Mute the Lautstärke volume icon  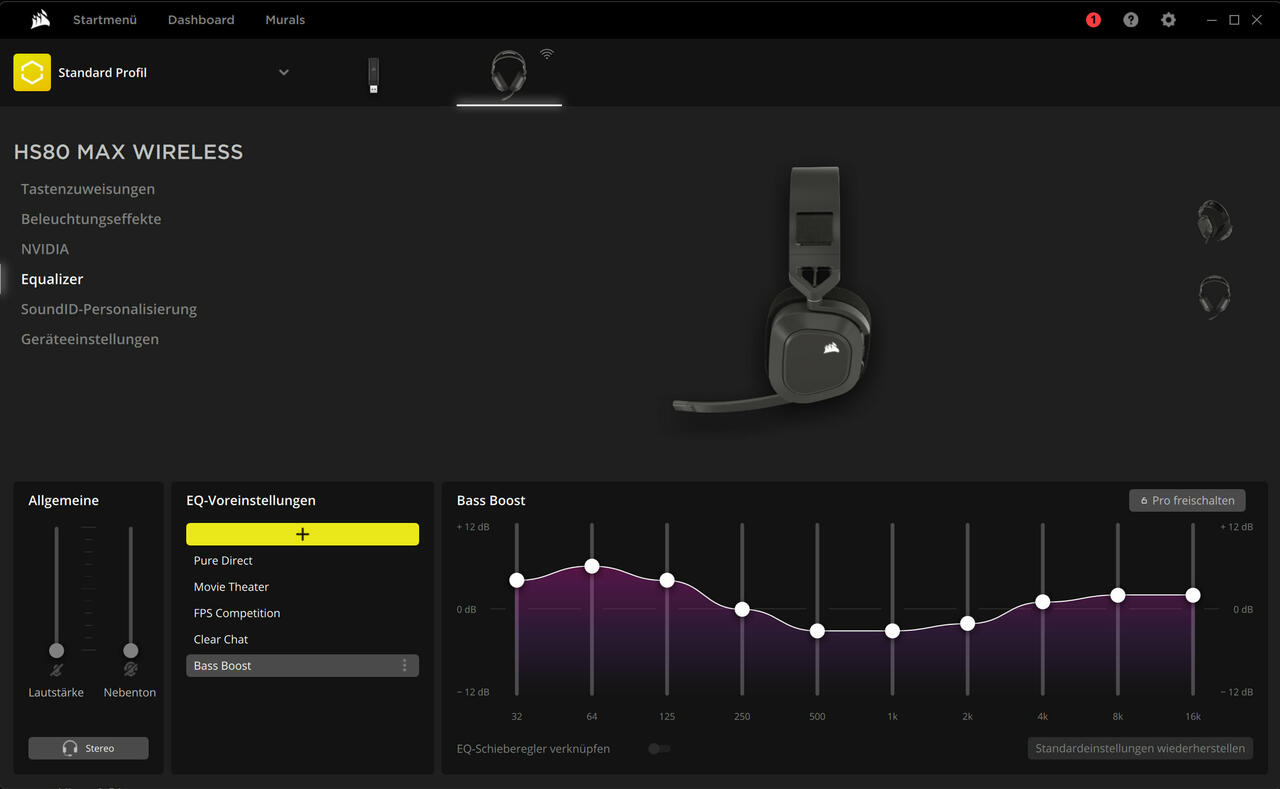click(x=56, y=670)
